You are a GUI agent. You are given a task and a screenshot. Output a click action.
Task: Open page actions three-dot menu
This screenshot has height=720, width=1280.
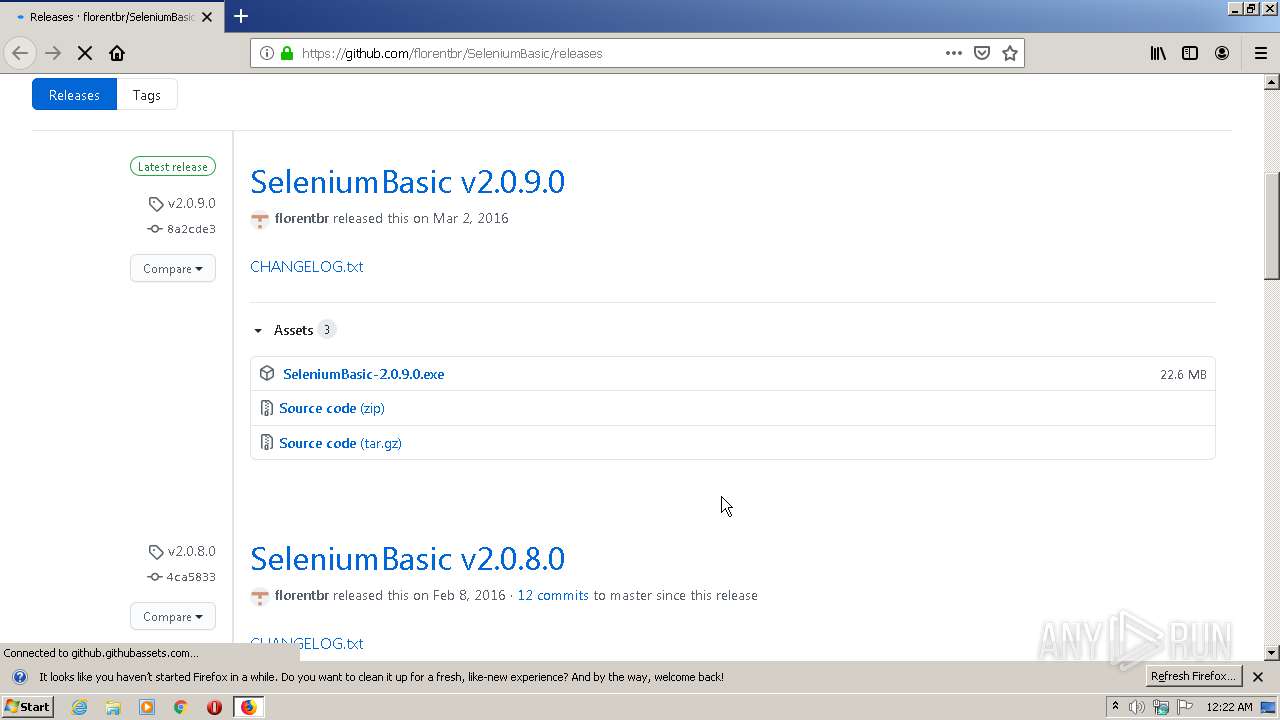click(x=954, y=53)
